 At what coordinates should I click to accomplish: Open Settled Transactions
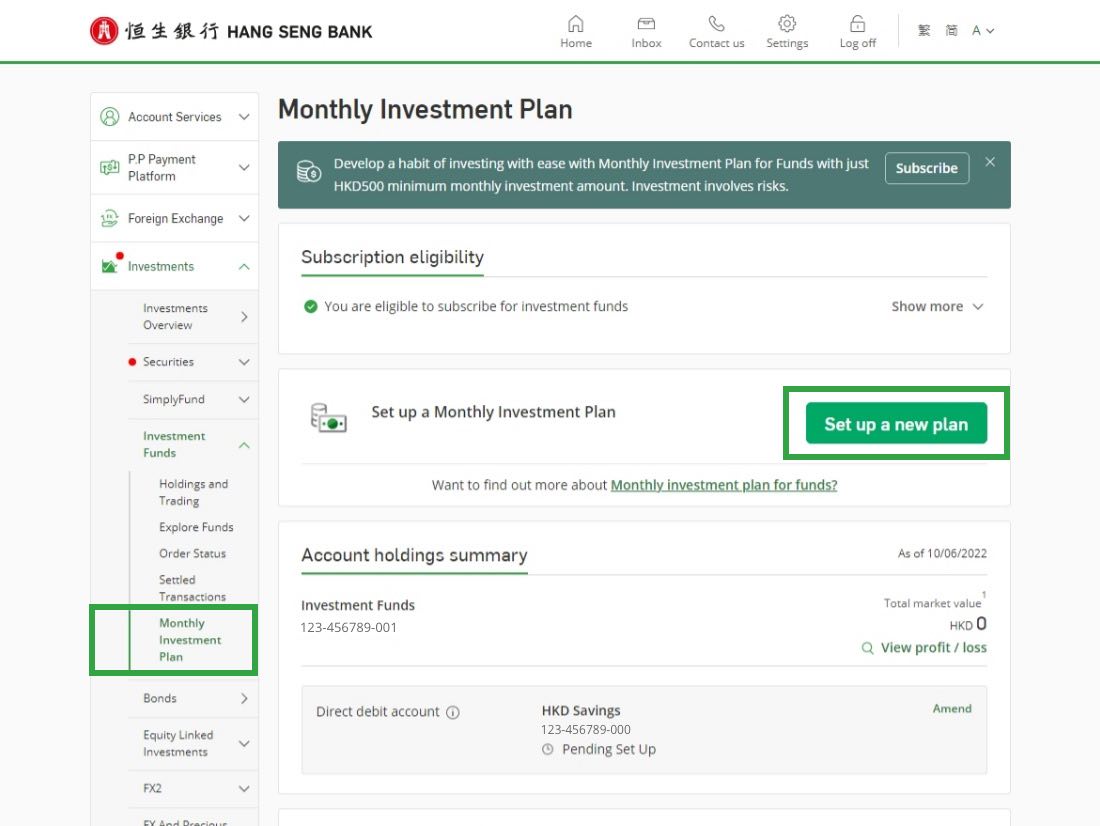click(192, 588)
